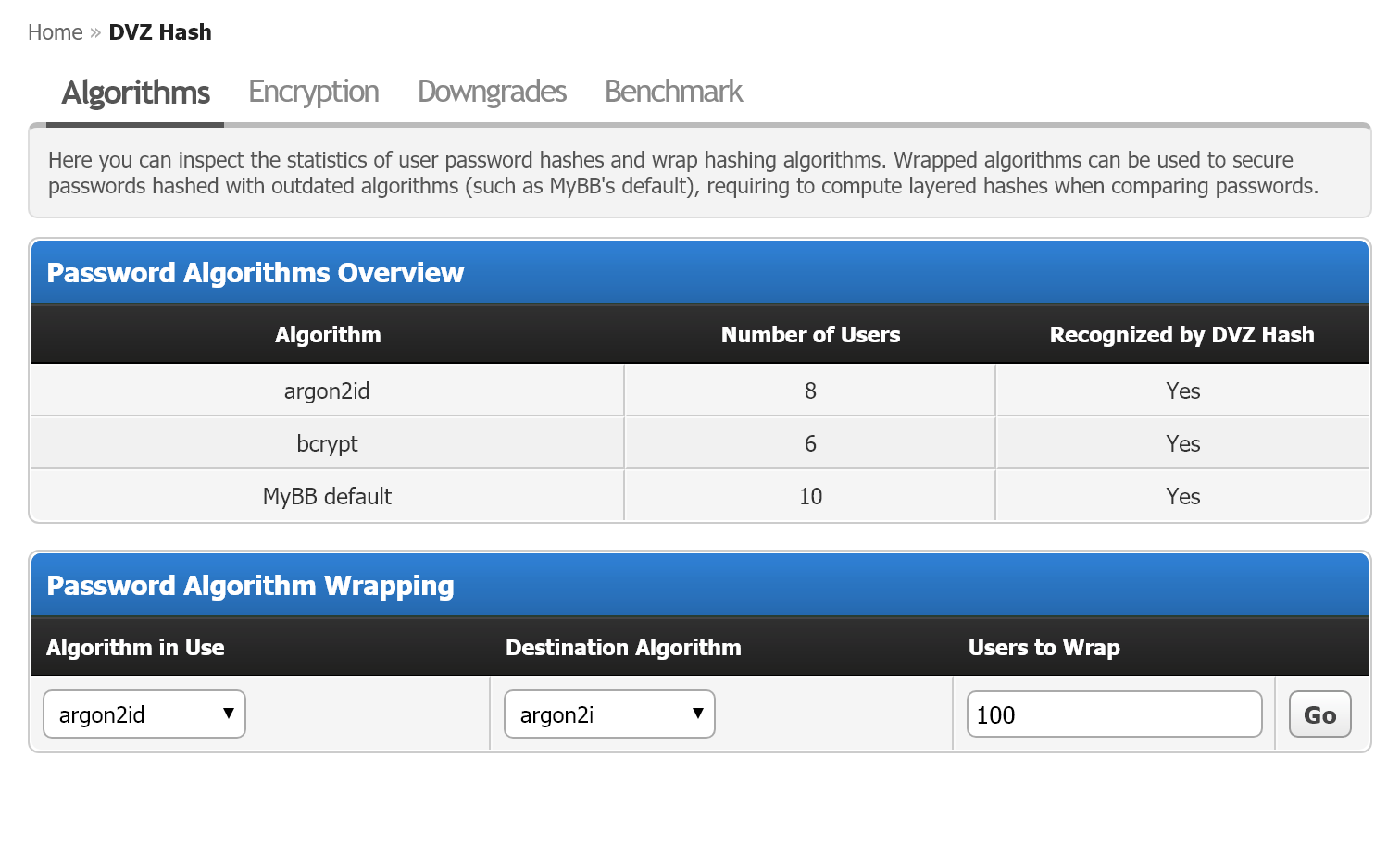The image size is (1400, 844).
Task: Select the MyBB default algorithm row
Action: [x=327, y=497]
